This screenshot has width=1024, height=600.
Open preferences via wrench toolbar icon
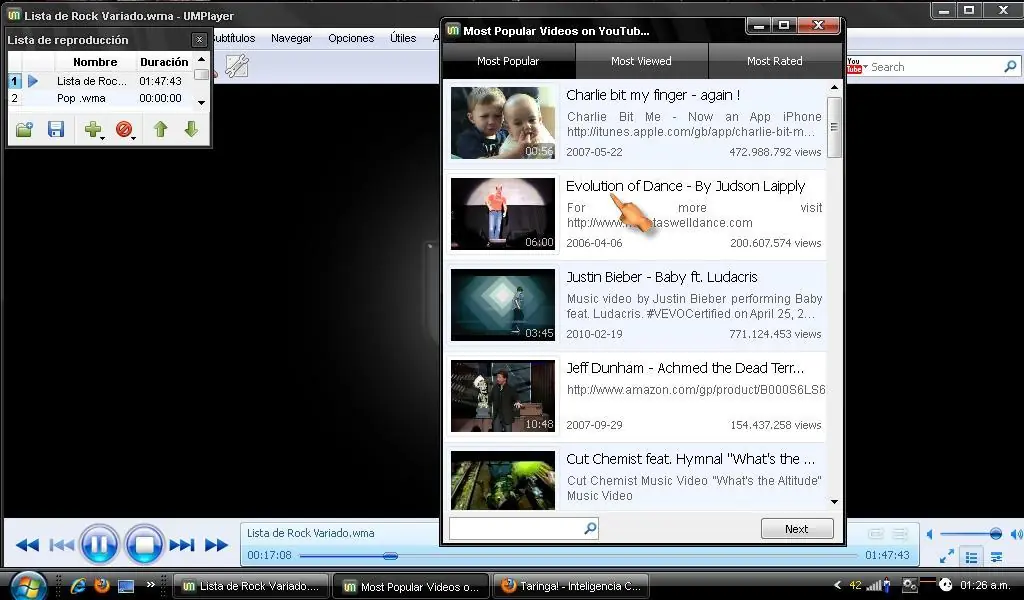click(x=236, y=66)
